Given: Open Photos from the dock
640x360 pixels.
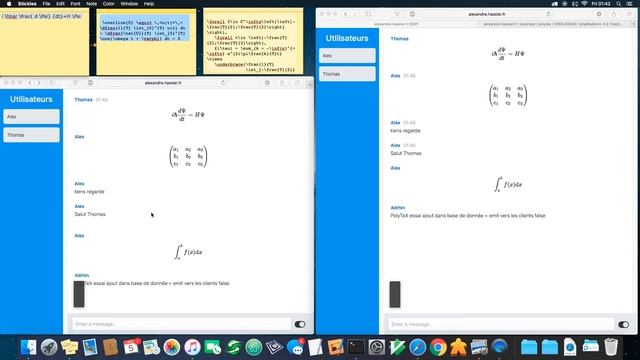Looking at the screenshot, I should (x=172, y=347).
